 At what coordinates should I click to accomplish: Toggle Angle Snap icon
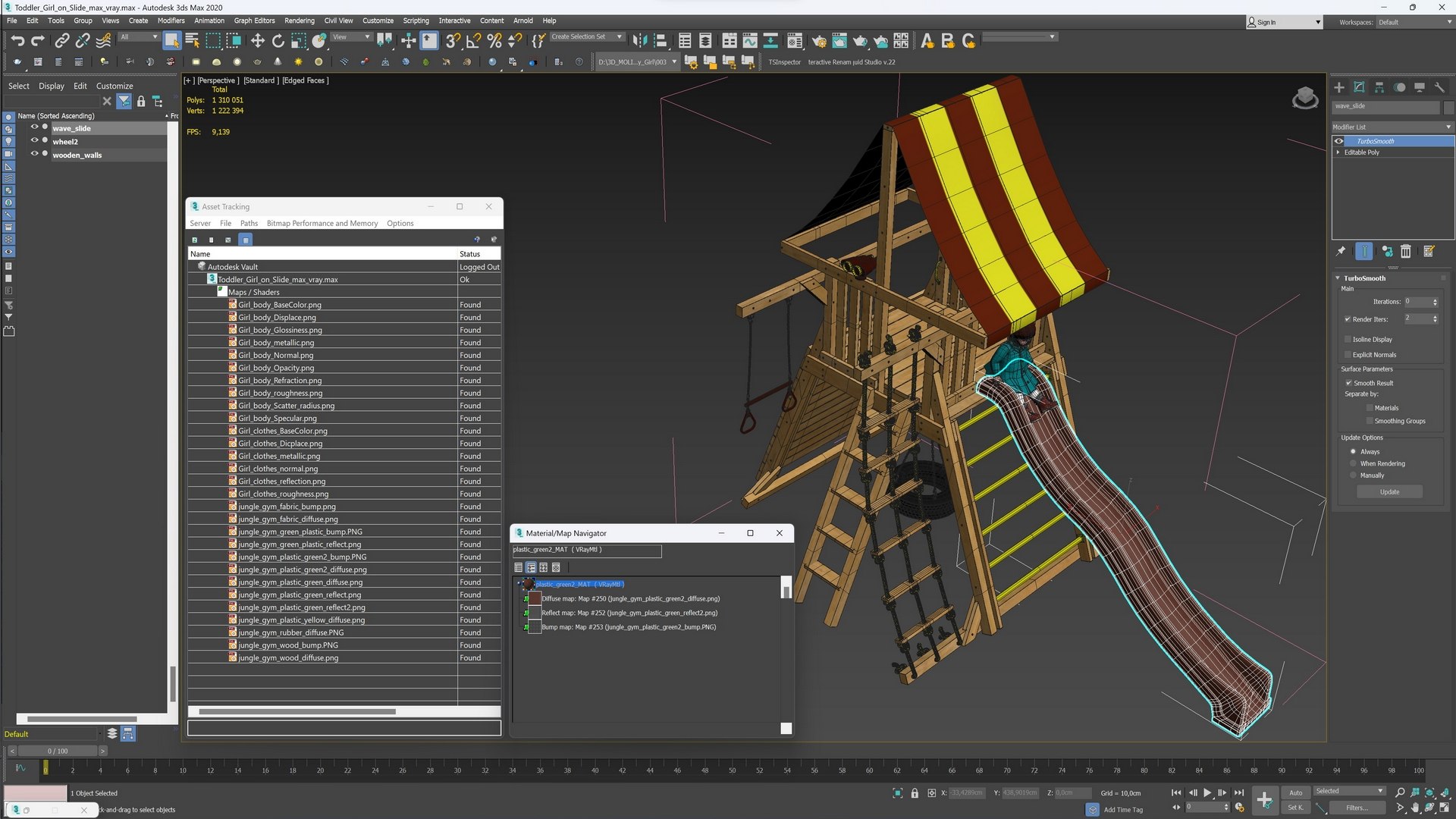(x=474, y=40)
